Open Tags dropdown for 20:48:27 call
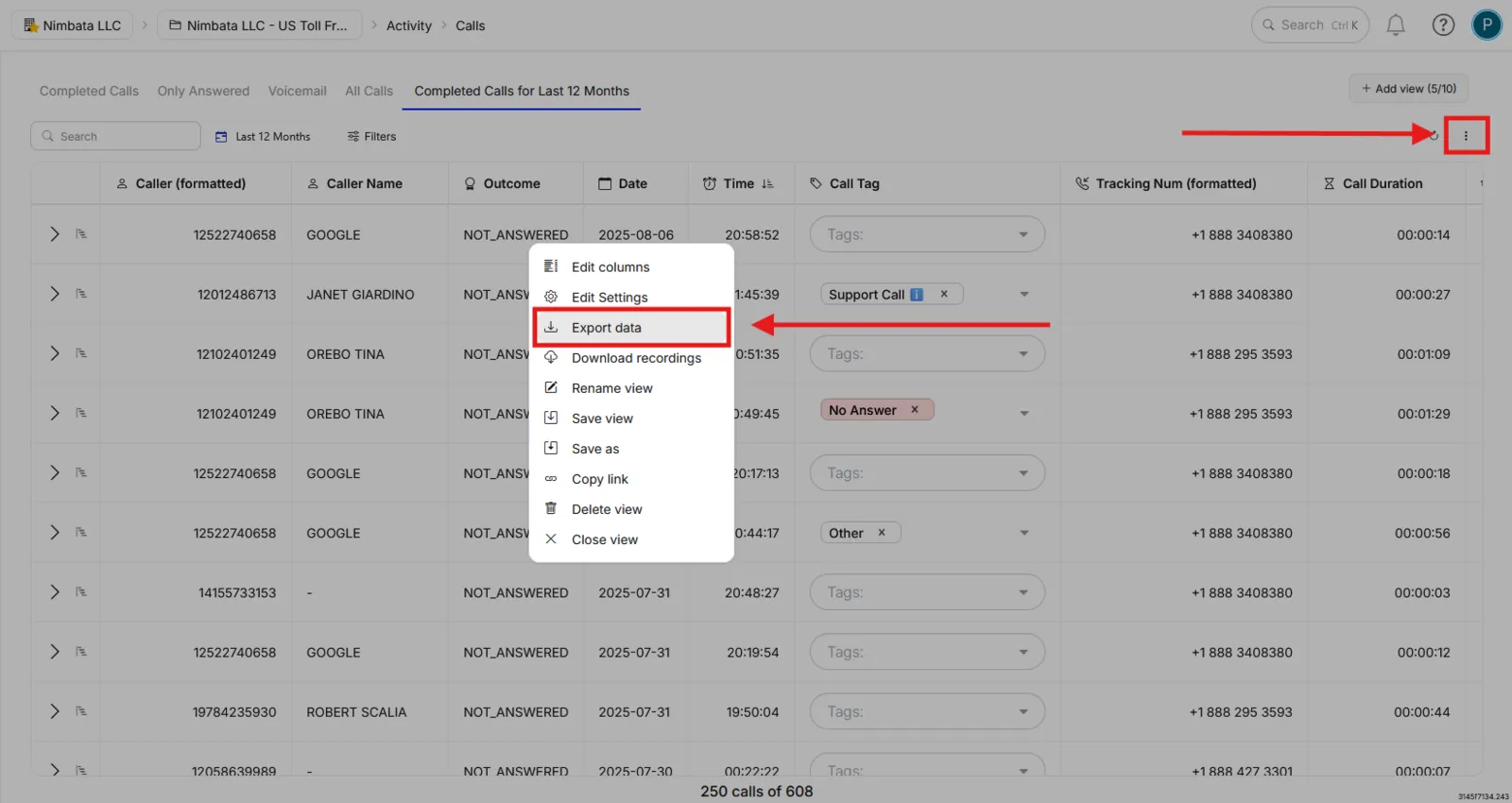 click(927, 592)
